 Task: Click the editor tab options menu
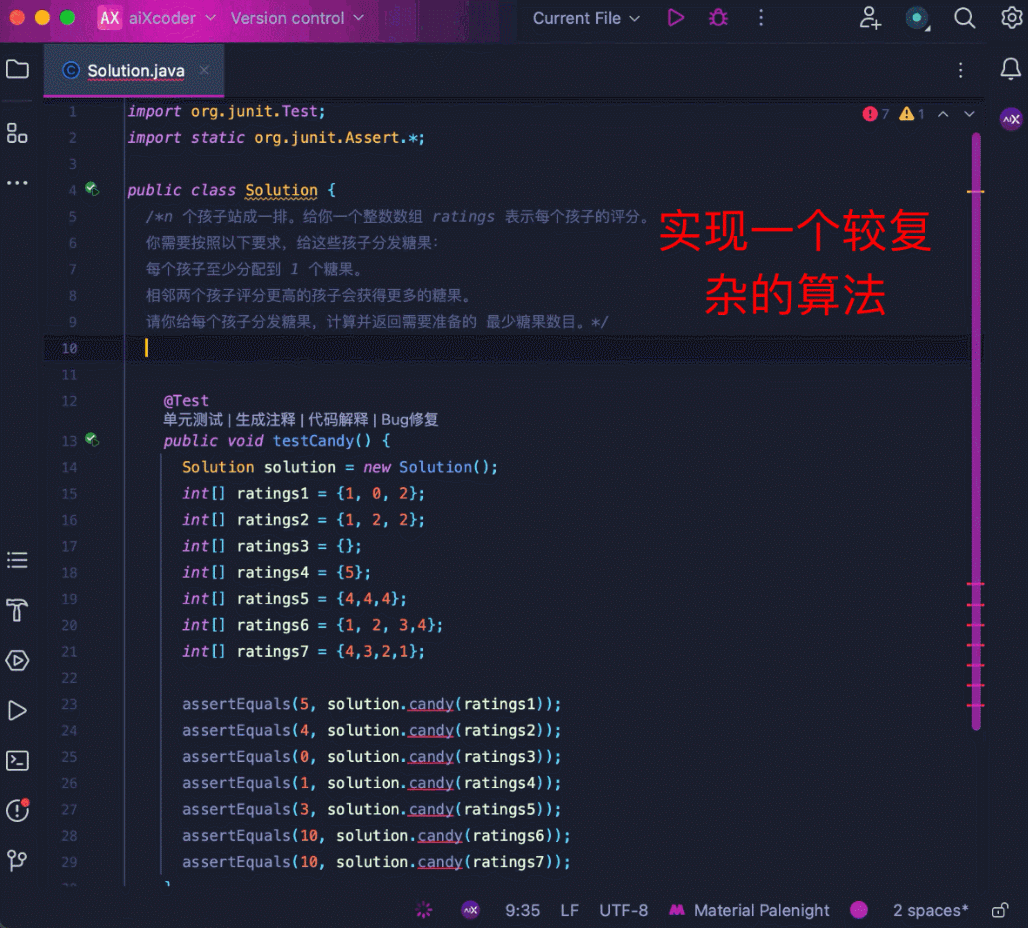point(960,70)
